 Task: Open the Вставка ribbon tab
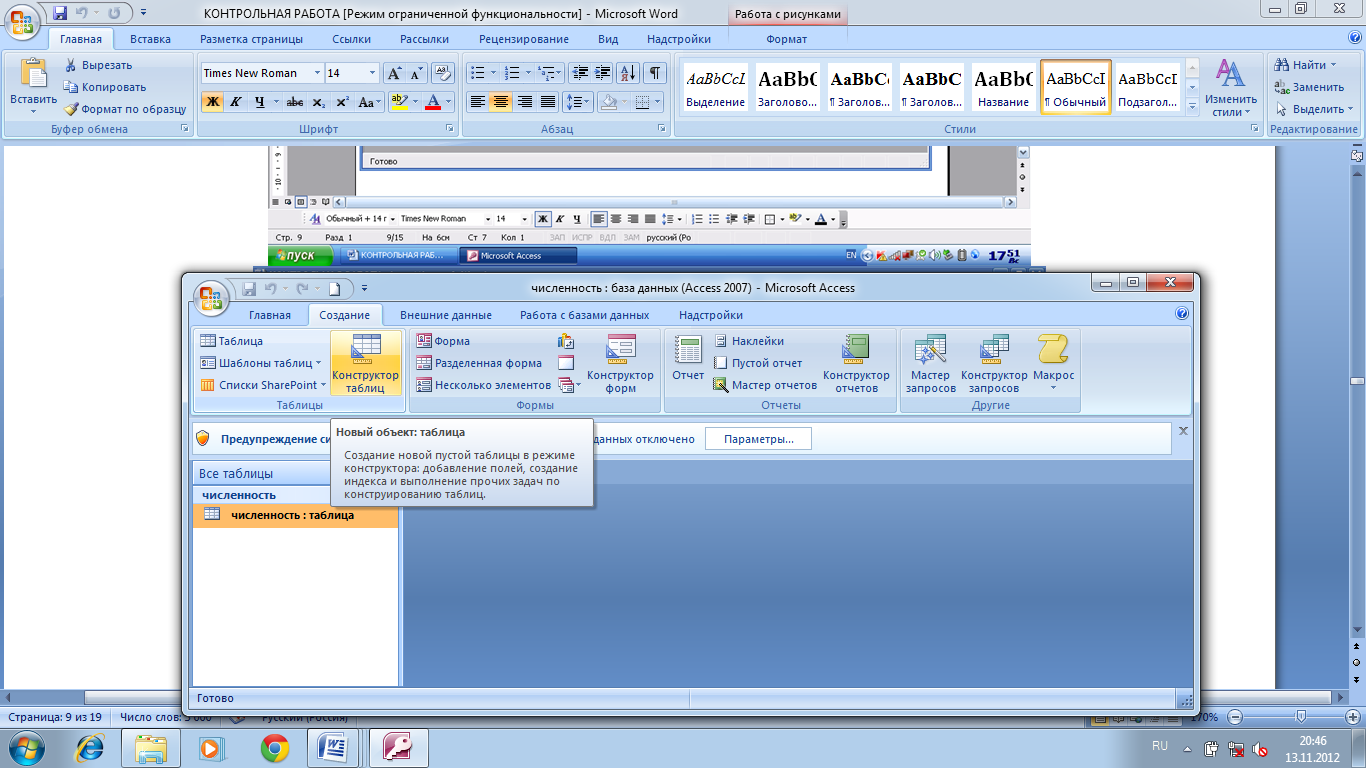(150, 39)
